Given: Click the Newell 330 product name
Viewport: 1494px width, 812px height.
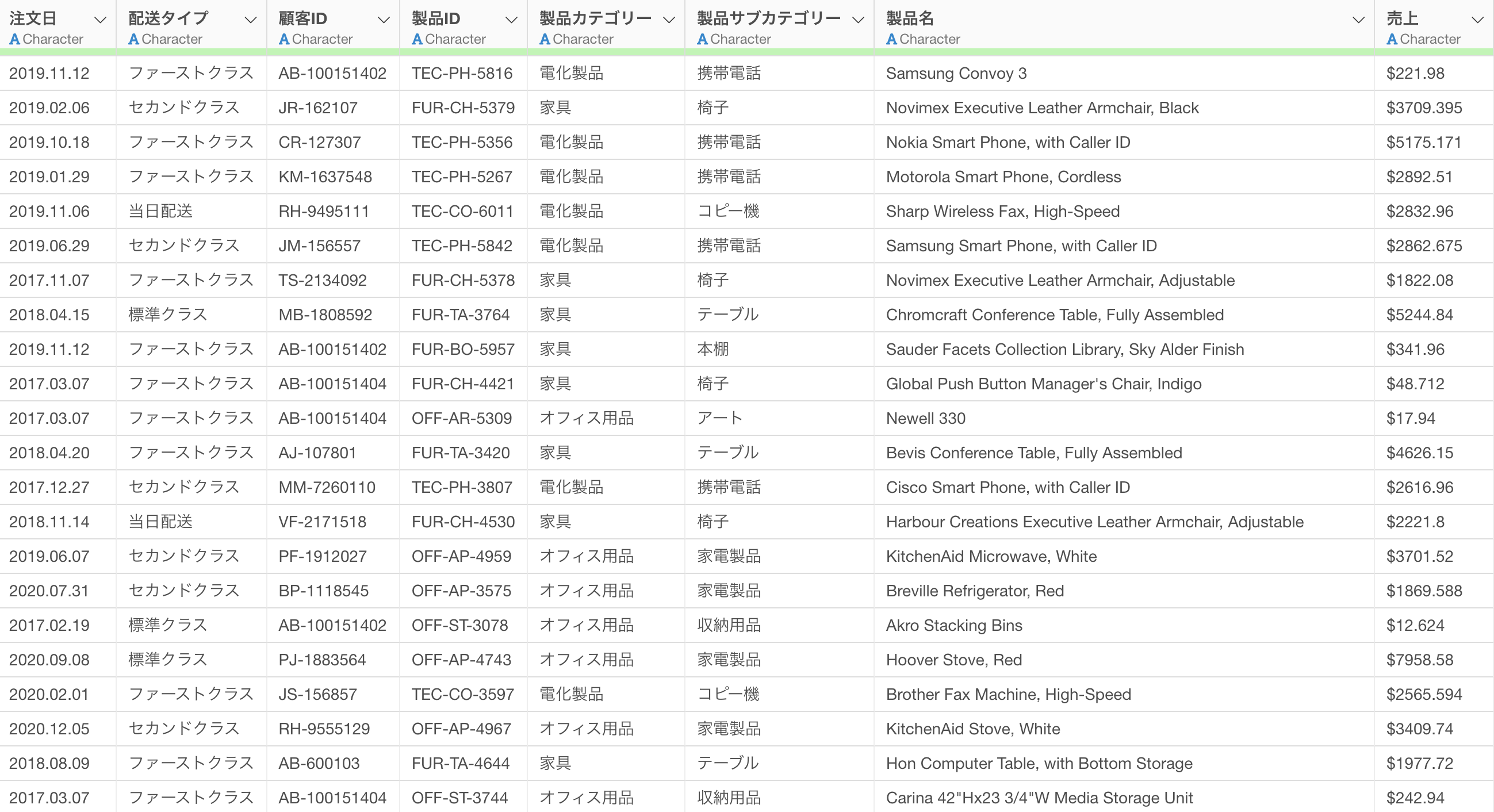Looking at the screenshot, I should click(926, 419).
